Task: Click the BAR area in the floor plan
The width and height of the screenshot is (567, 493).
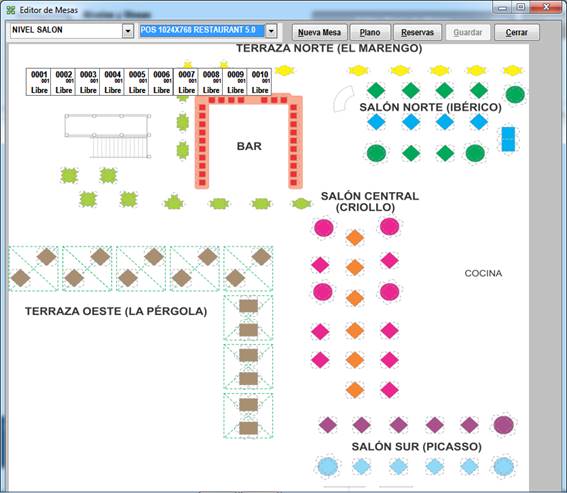Action: pyautogui.click(x=249, y=146)
